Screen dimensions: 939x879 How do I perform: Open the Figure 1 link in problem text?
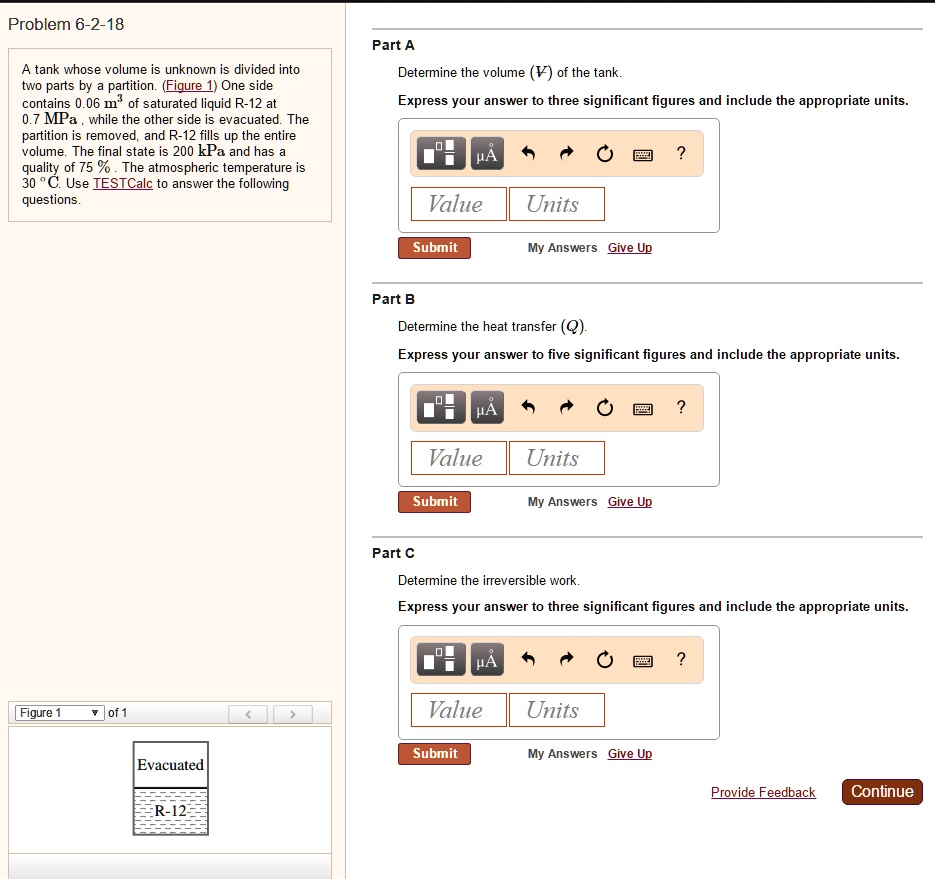188,85
